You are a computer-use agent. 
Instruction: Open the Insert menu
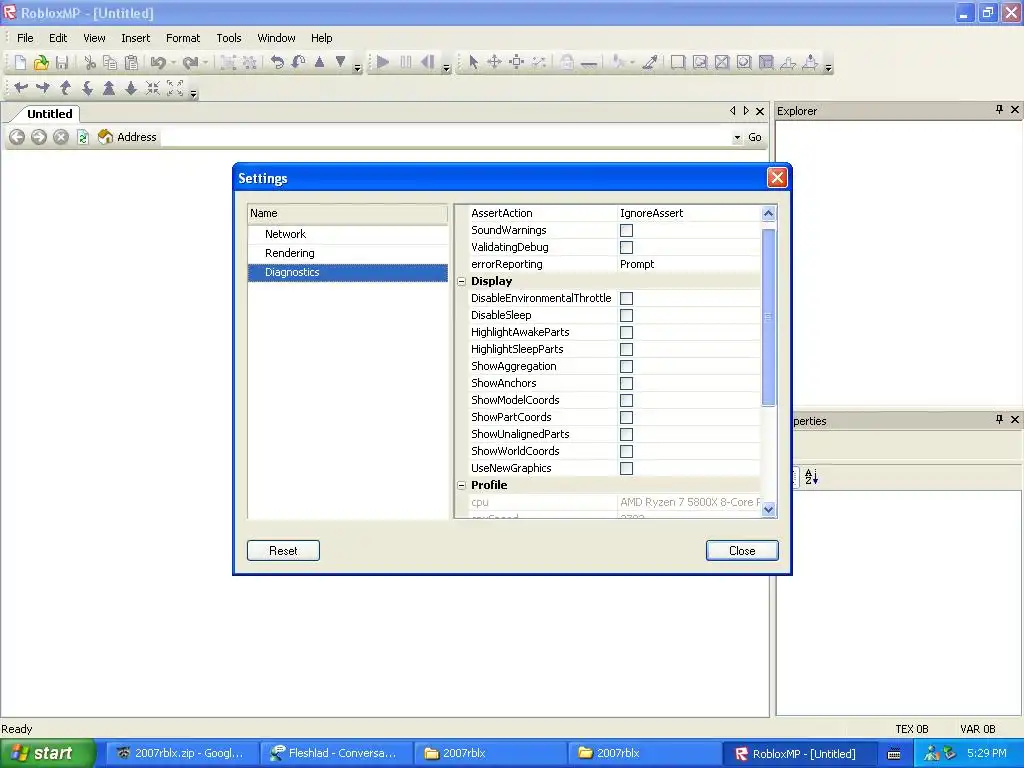coord(135,38)
